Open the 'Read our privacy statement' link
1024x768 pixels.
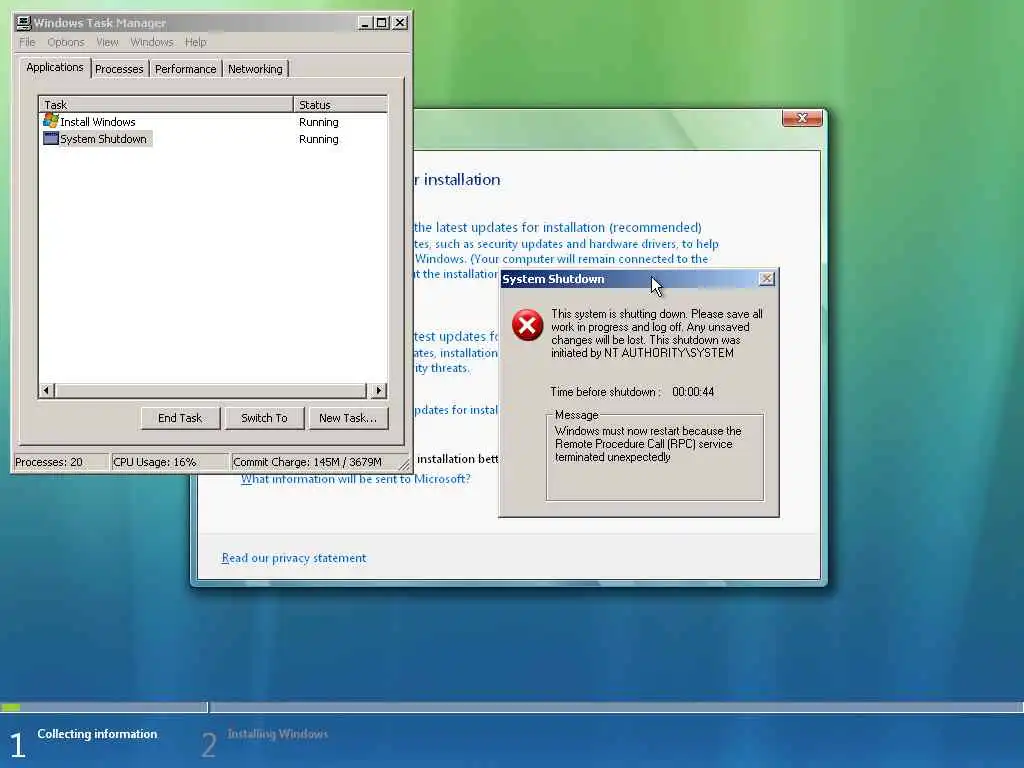point(294,558)
